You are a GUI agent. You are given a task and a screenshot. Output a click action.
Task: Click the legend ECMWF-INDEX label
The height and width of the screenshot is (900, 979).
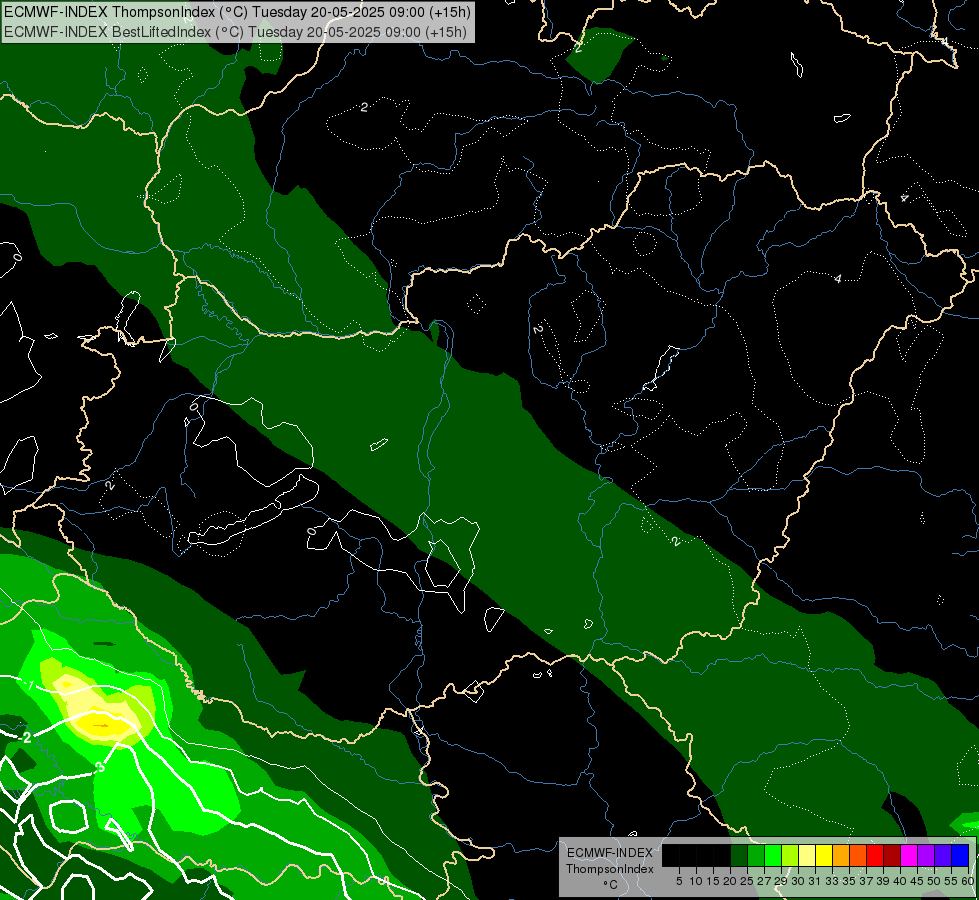(610, 853)
